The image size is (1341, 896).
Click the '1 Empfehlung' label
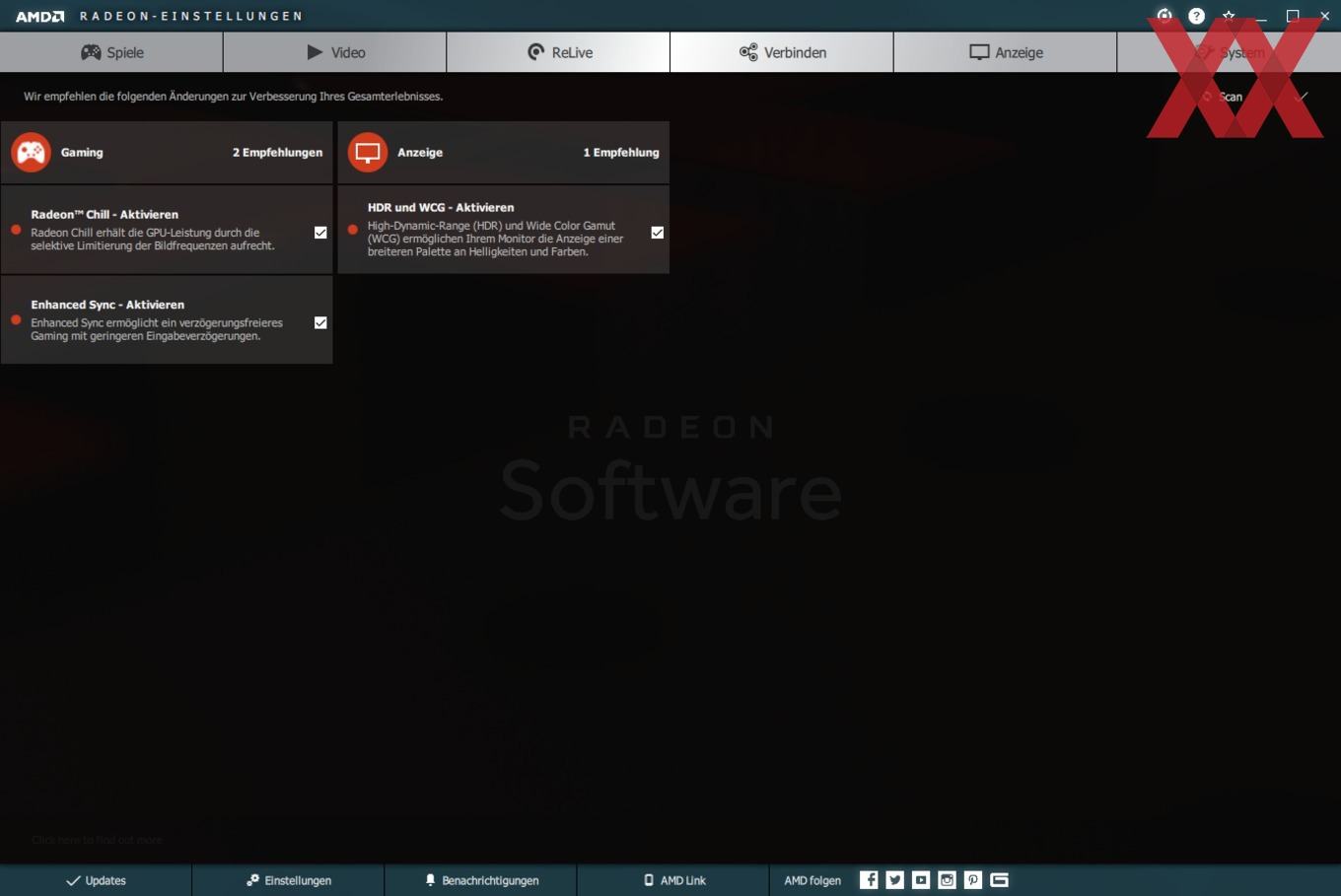tap(621, 152)
